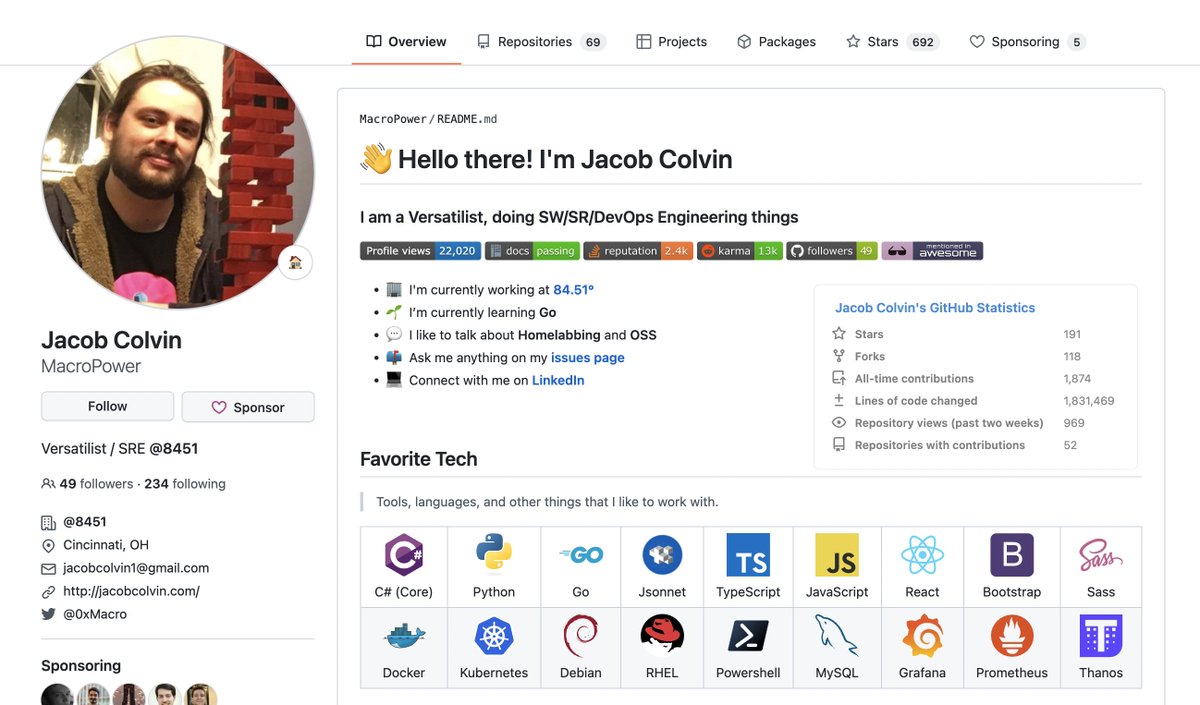Click the Prometheus logo icon
The image size is (1200, 705).
tap(1012, 636)
